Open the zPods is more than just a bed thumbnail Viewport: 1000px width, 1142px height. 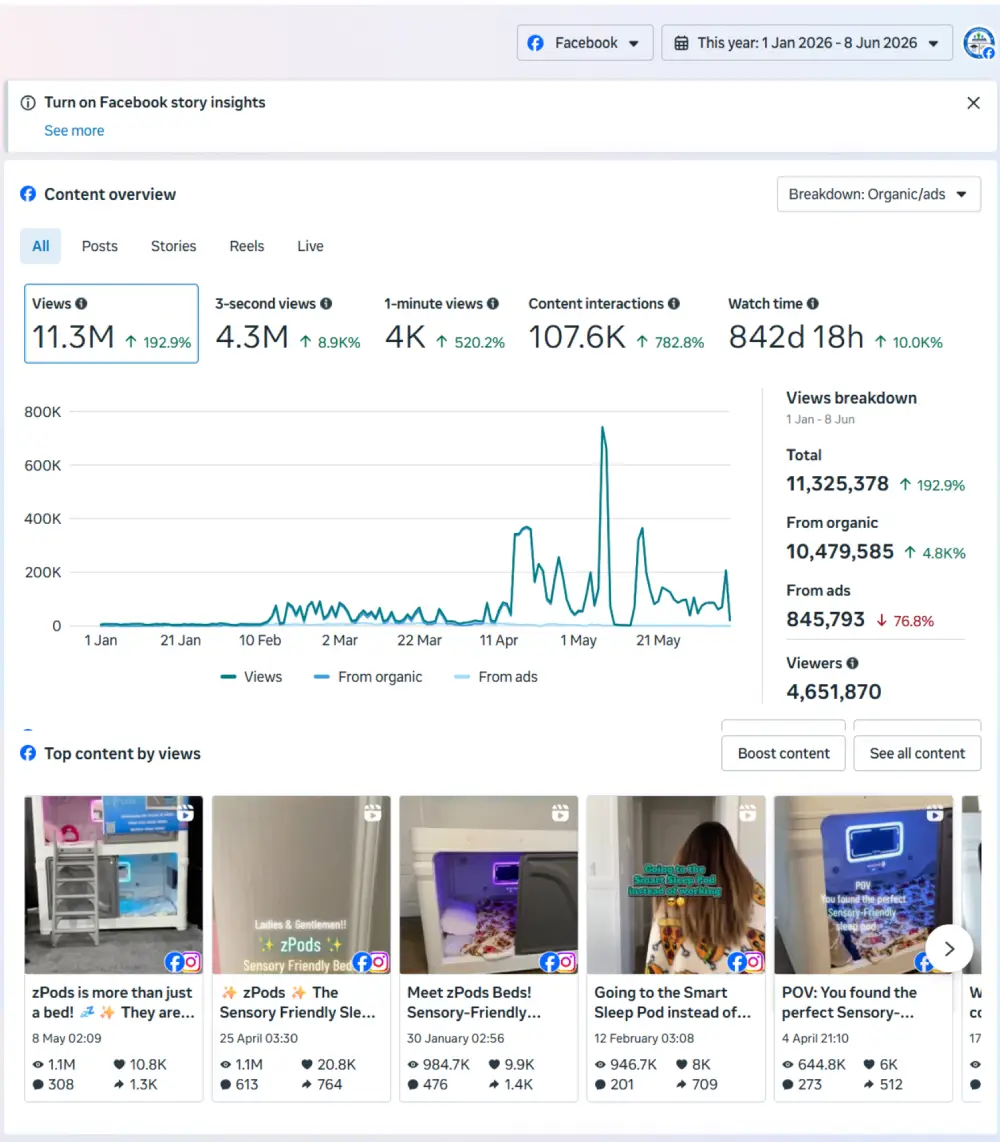coord(114,885)
